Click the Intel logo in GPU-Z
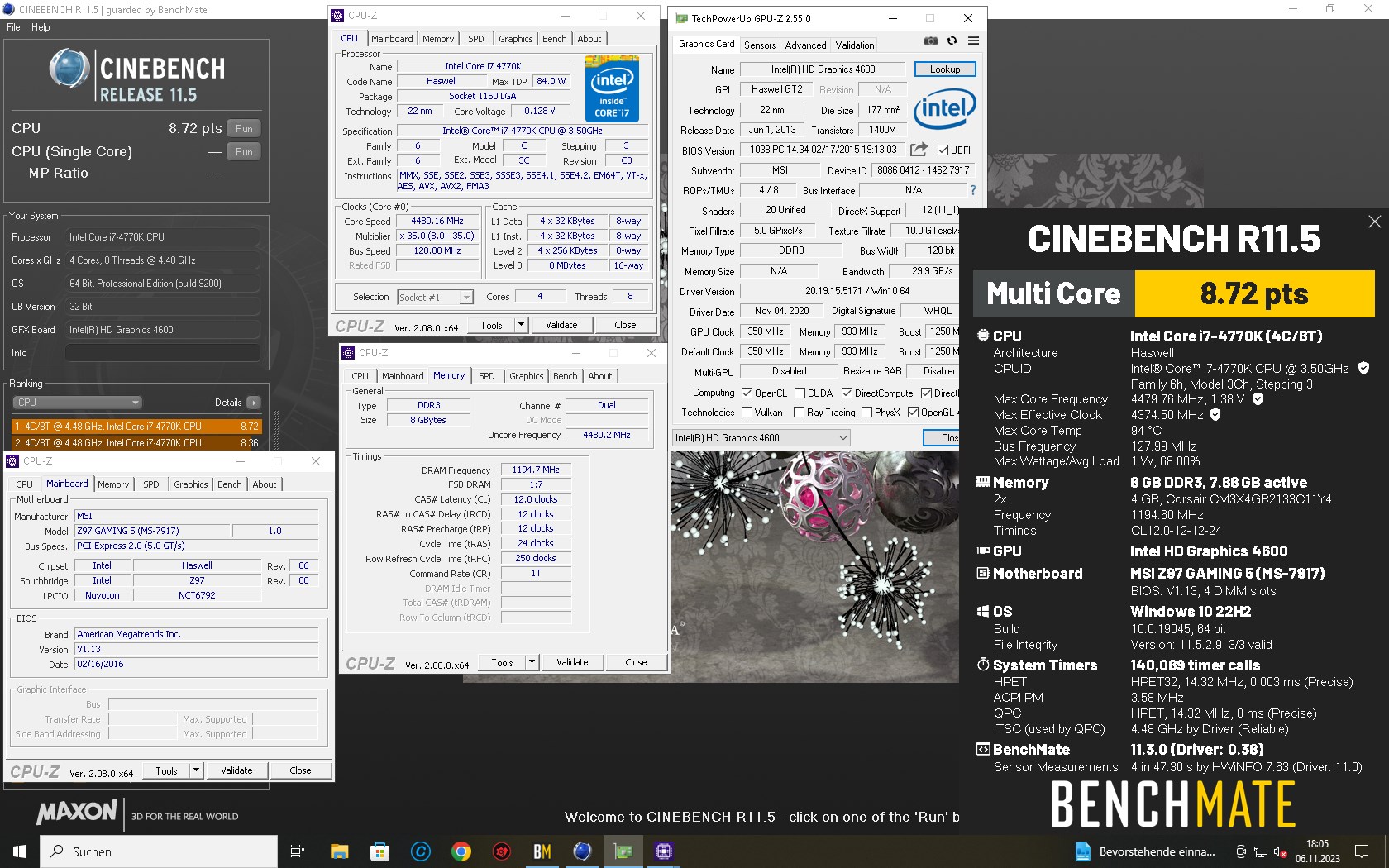The width and height of the screenshot is (1389, 868). (x=945, y=108)
